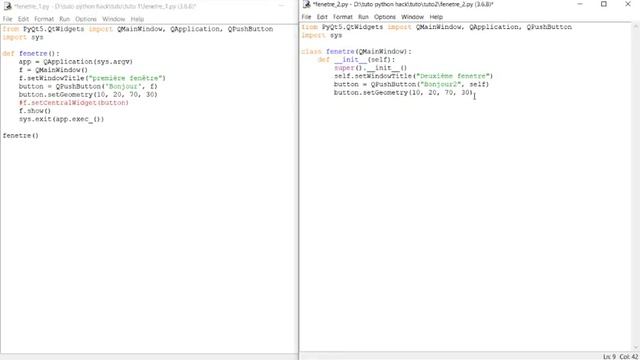Viewport: 640px width, 360px height.
Task: Click the 'Bonjour' string in fenetre_1.py
Action: click(123, 87)
